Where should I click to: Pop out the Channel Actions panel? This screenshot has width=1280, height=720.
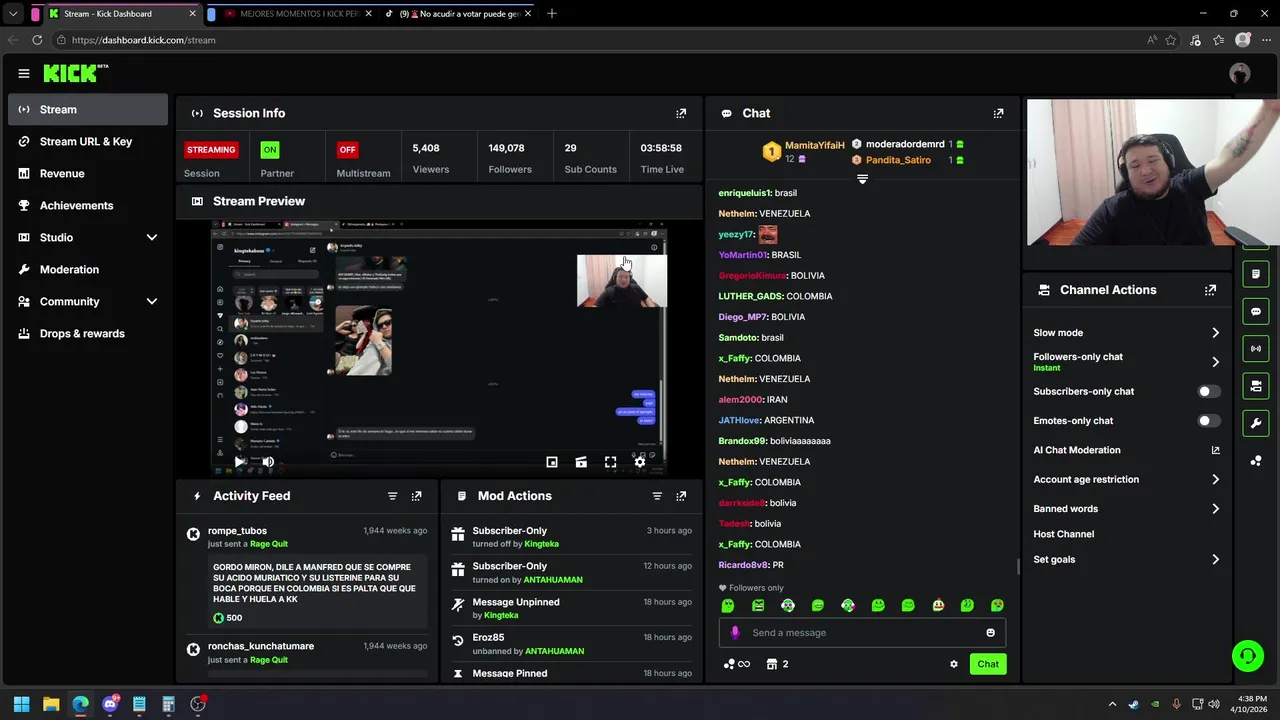pyautogui.click(x=1210, y=290)
